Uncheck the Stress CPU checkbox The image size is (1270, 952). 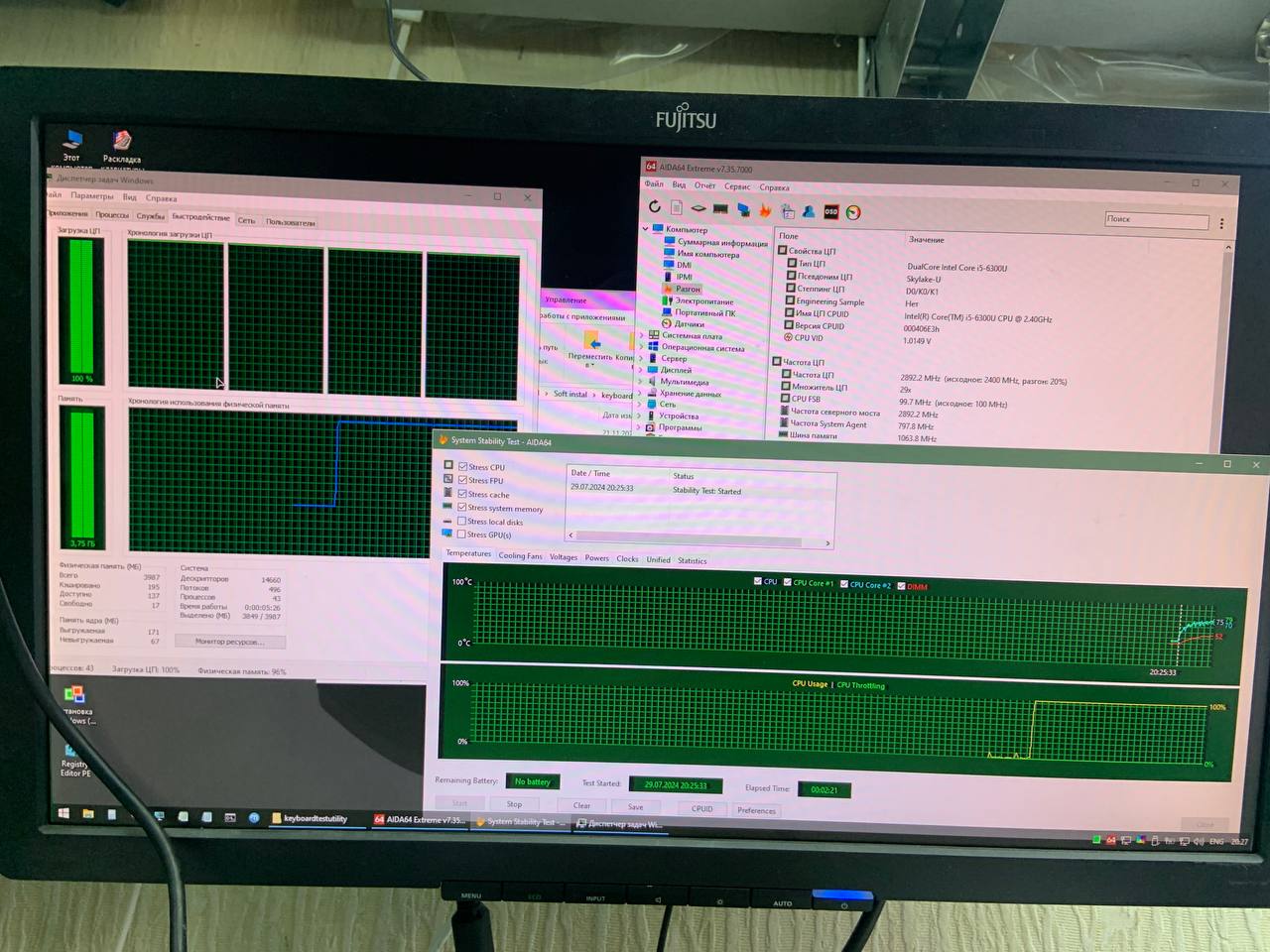462,466
